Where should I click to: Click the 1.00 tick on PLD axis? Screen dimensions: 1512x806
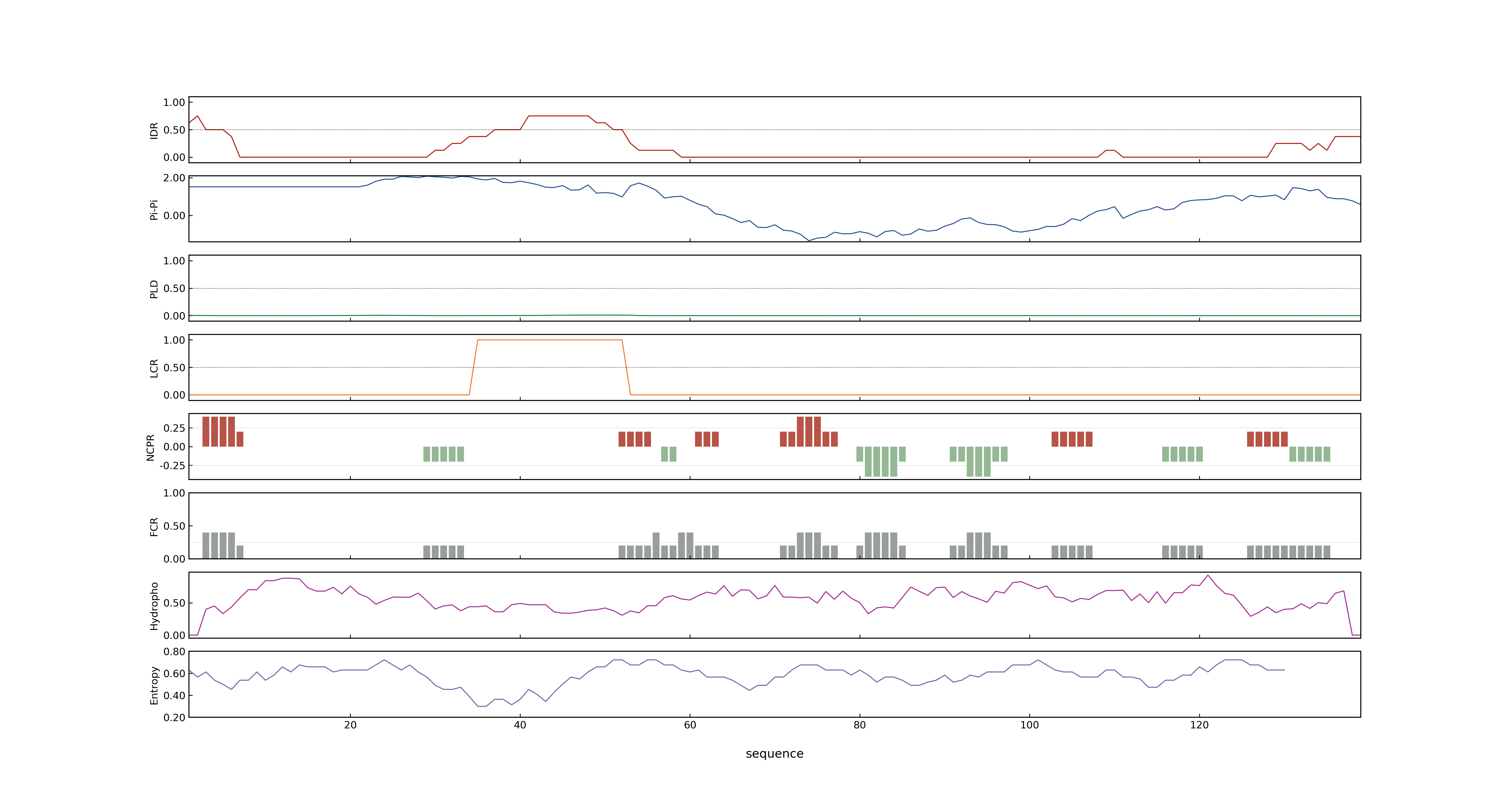(174, 261)
